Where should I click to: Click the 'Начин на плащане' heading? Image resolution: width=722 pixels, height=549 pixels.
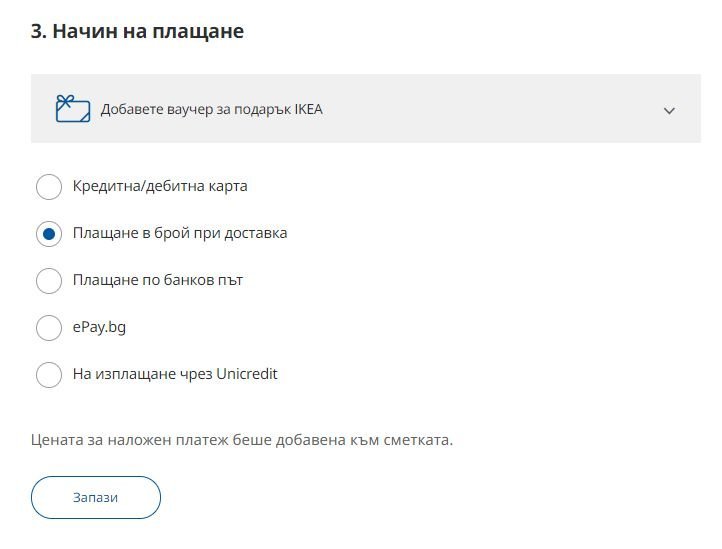(148, 31)
